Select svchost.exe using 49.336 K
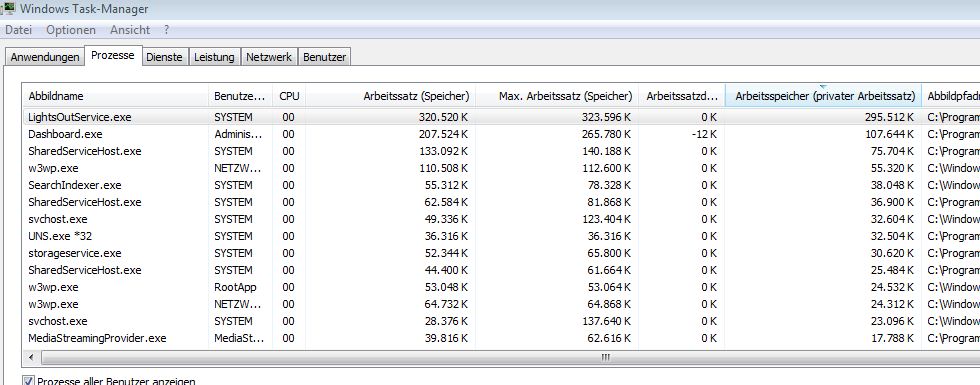The height and width of the screenshot is (385, 980). [501, 219]
